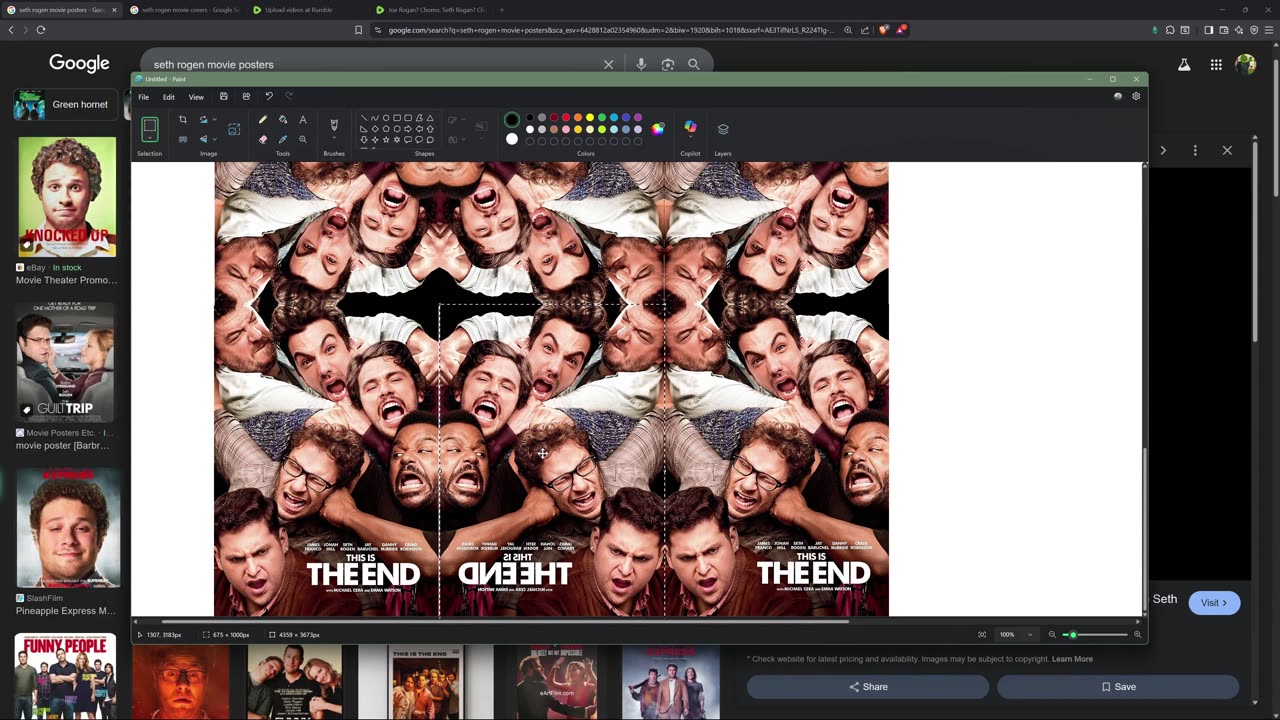Click the Google Lens search icon
Image resolution: width=1280 pixels, height=720 pixels.
click(x=667, y=64)
